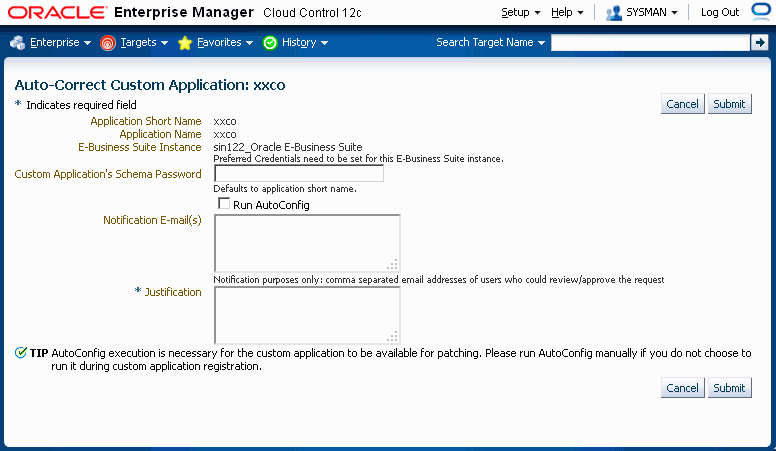Expand the History dropdown menu

(x=304, y=43)
